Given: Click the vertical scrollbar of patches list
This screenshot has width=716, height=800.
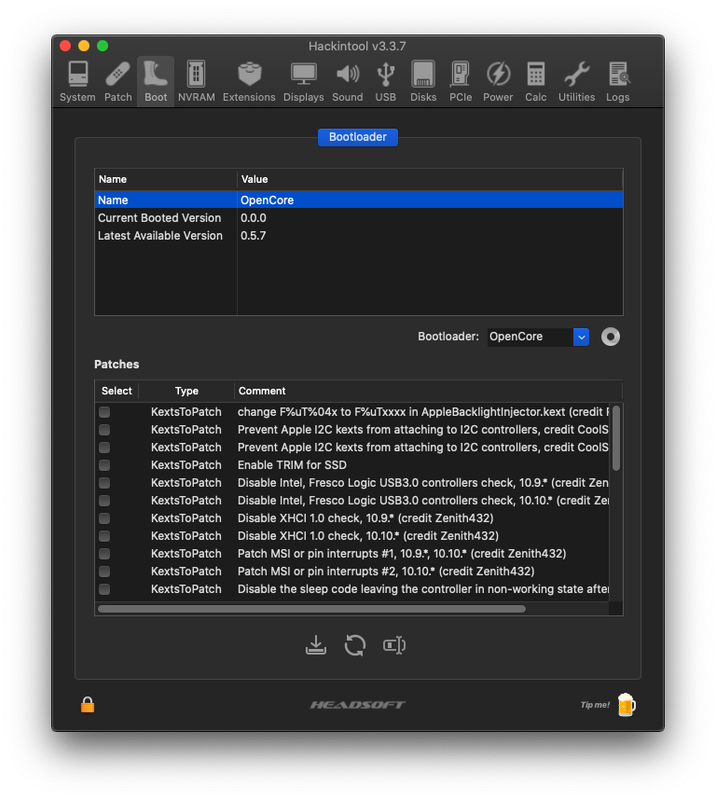Looking at the screenshot, I should click(x=616, y=438).
